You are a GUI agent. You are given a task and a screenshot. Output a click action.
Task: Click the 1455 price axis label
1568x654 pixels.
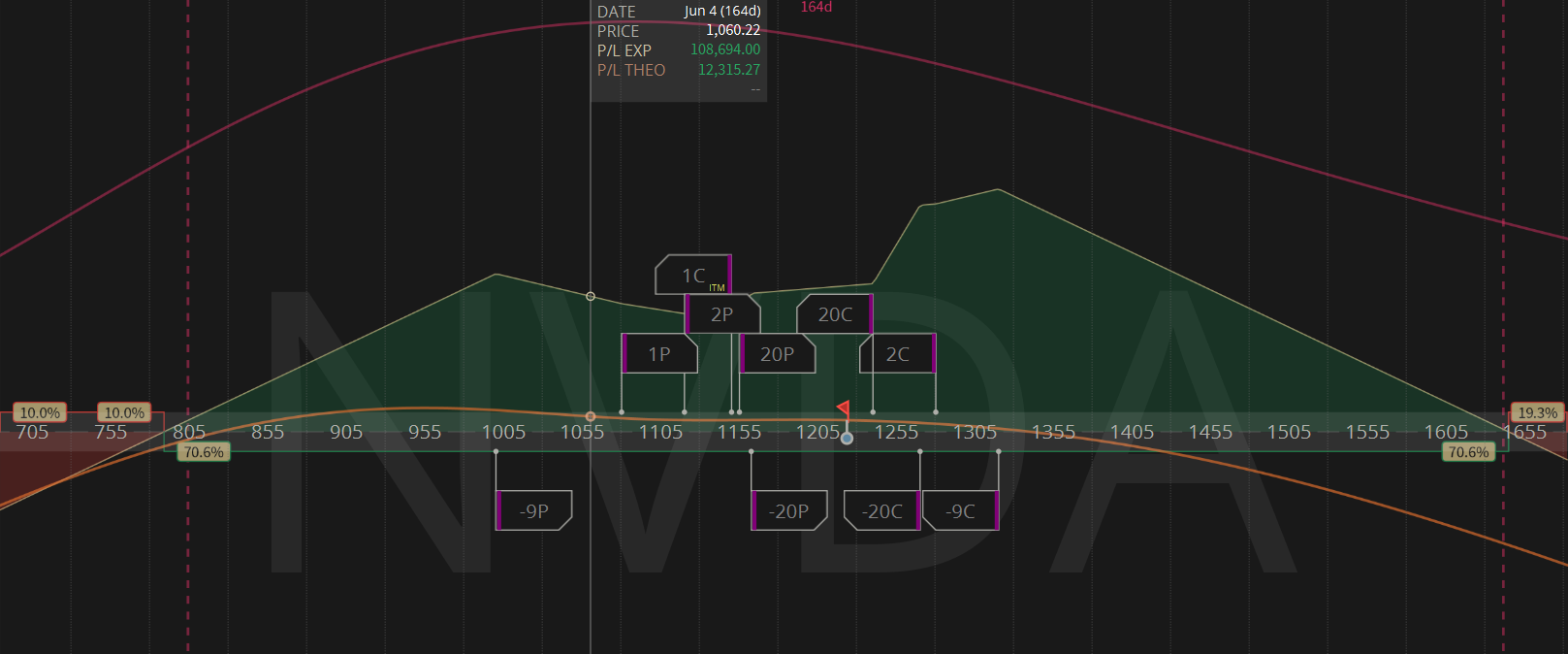click(1210, 432)
